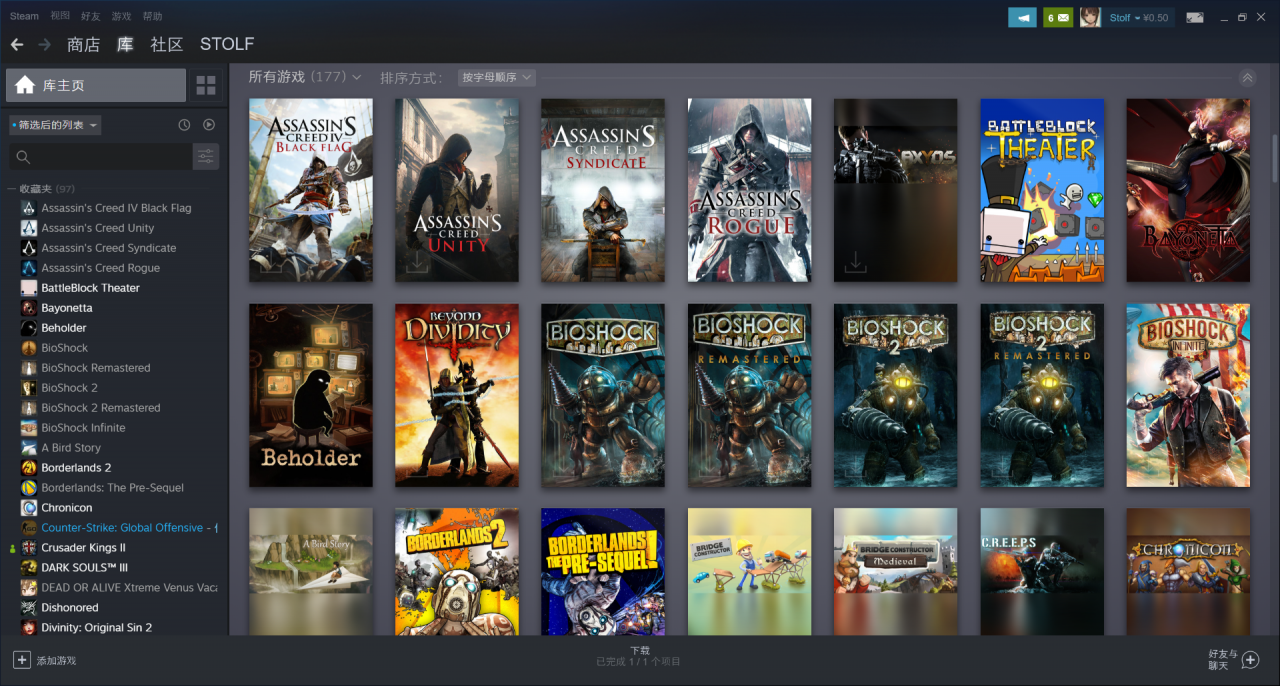Click 添加游戏 label
The height and width of the screenshot is (686, 1280).
point(56,661)
